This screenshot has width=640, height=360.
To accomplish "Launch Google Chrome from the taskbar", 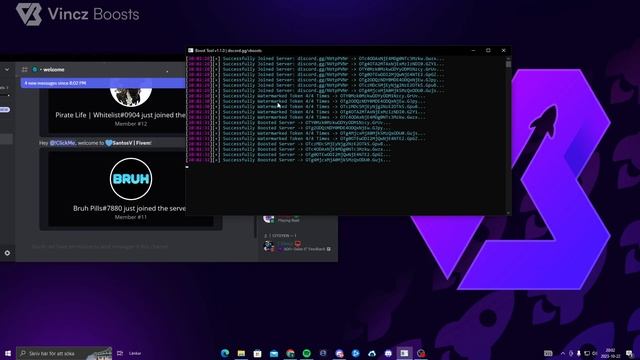I will tap(290, 353).
